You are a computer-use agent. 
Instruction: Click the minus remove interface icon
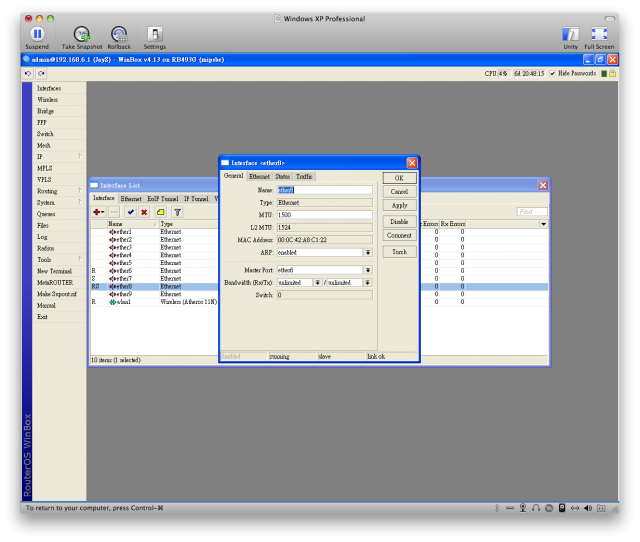pos(114,212)
